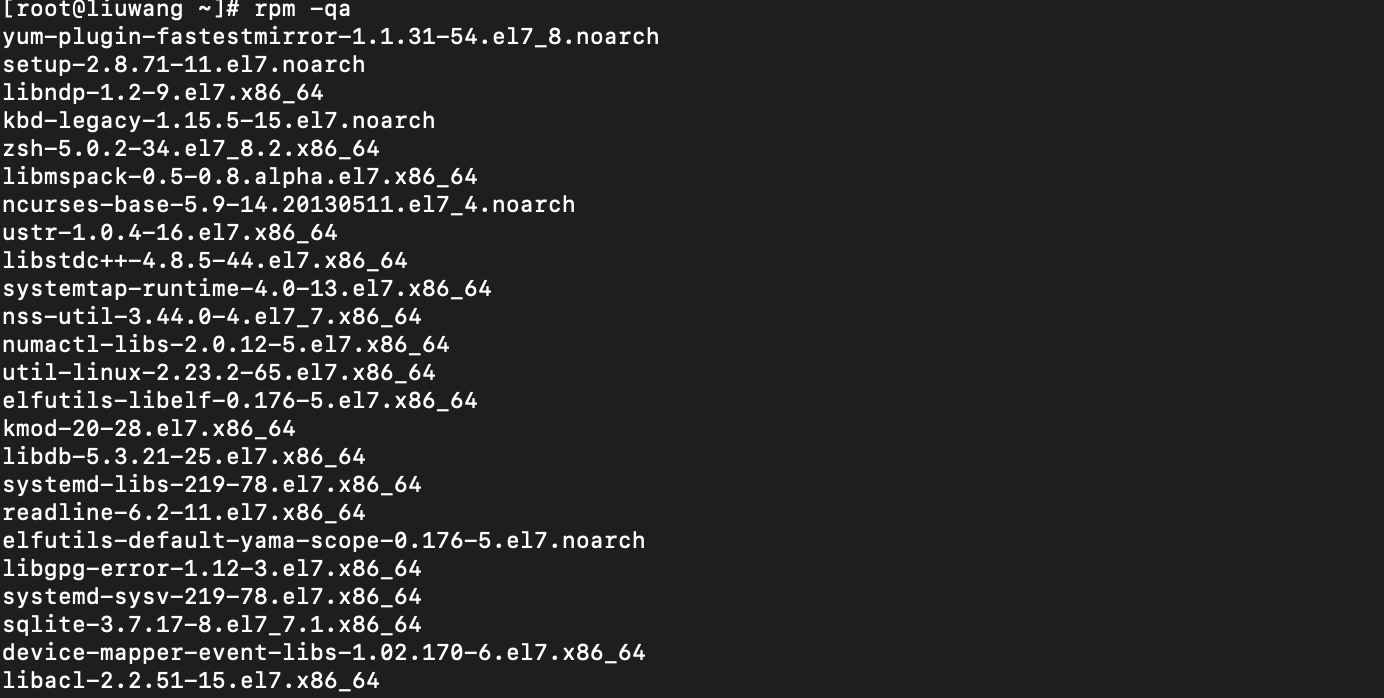Select the kmod-20-28.el7 line
This screenshot has width=1384, height=698.
point(148,429)
